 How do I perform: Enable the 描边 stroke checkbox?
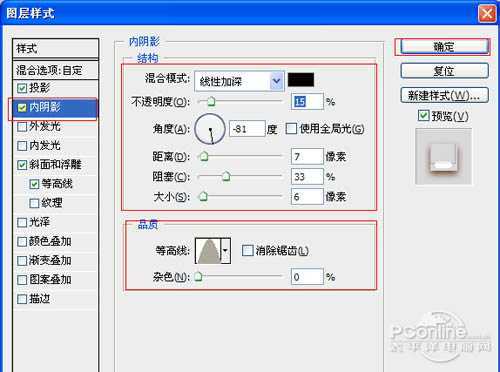[x=22, y=299]
